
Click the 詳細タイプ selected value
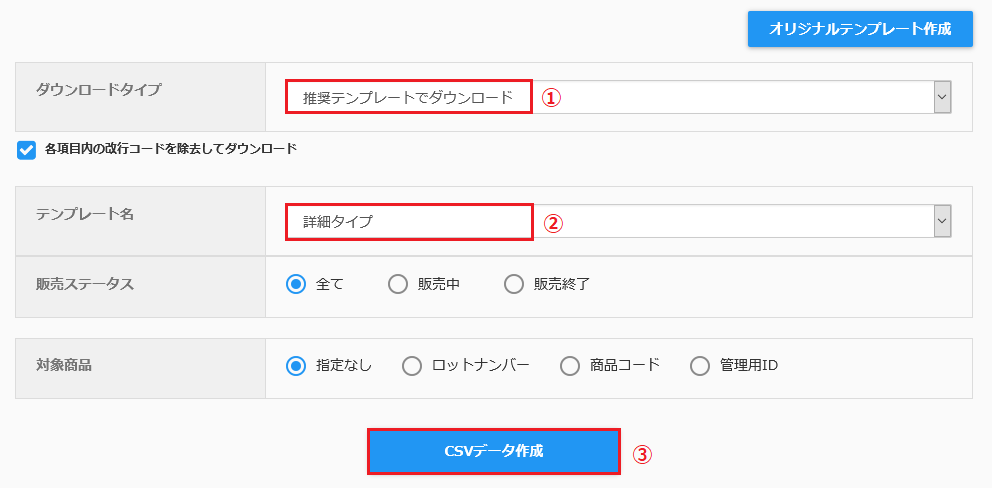pos(338,222)
